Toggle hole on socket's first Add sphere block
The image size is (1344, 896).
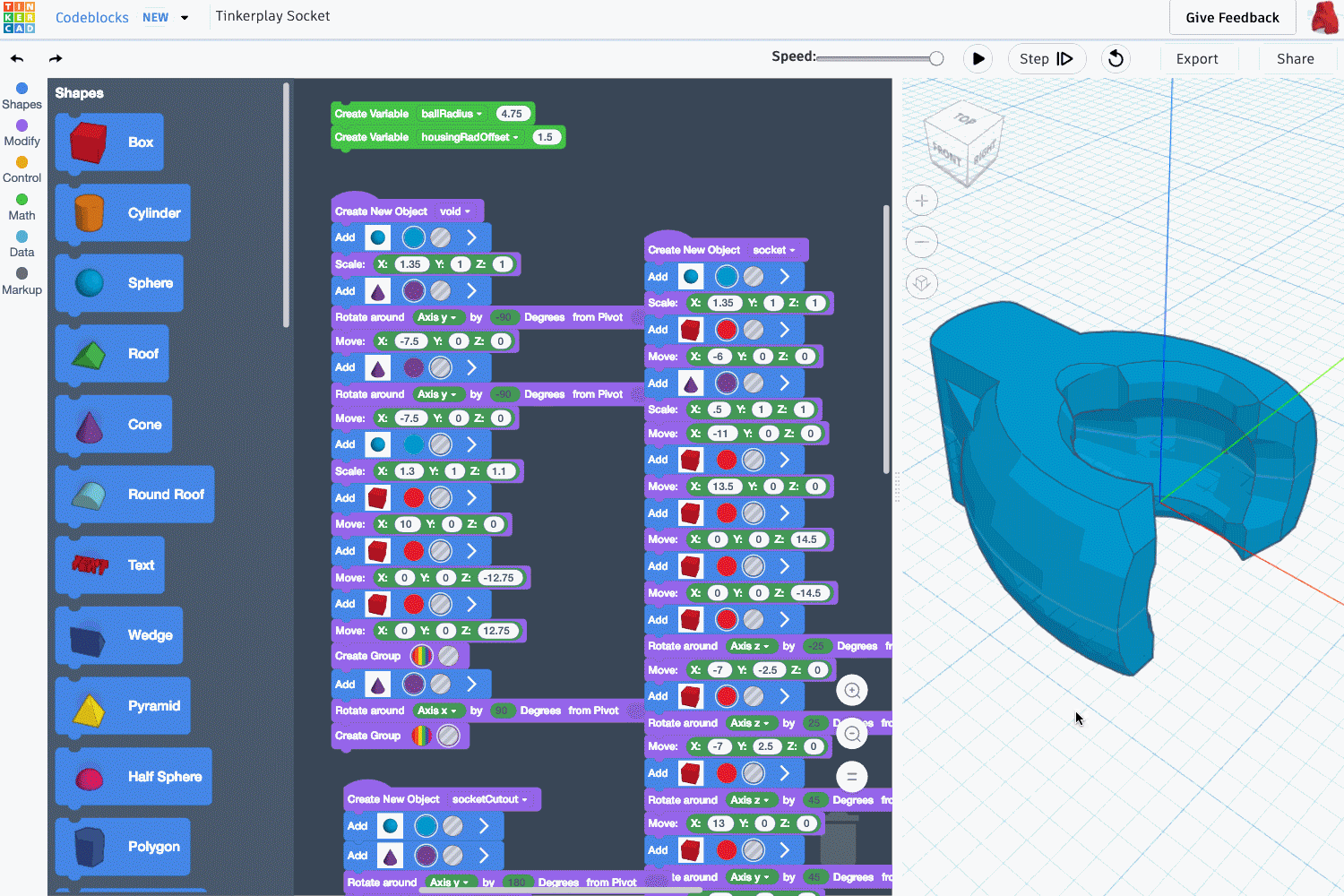pyautogui.click(x=754, y=277)
